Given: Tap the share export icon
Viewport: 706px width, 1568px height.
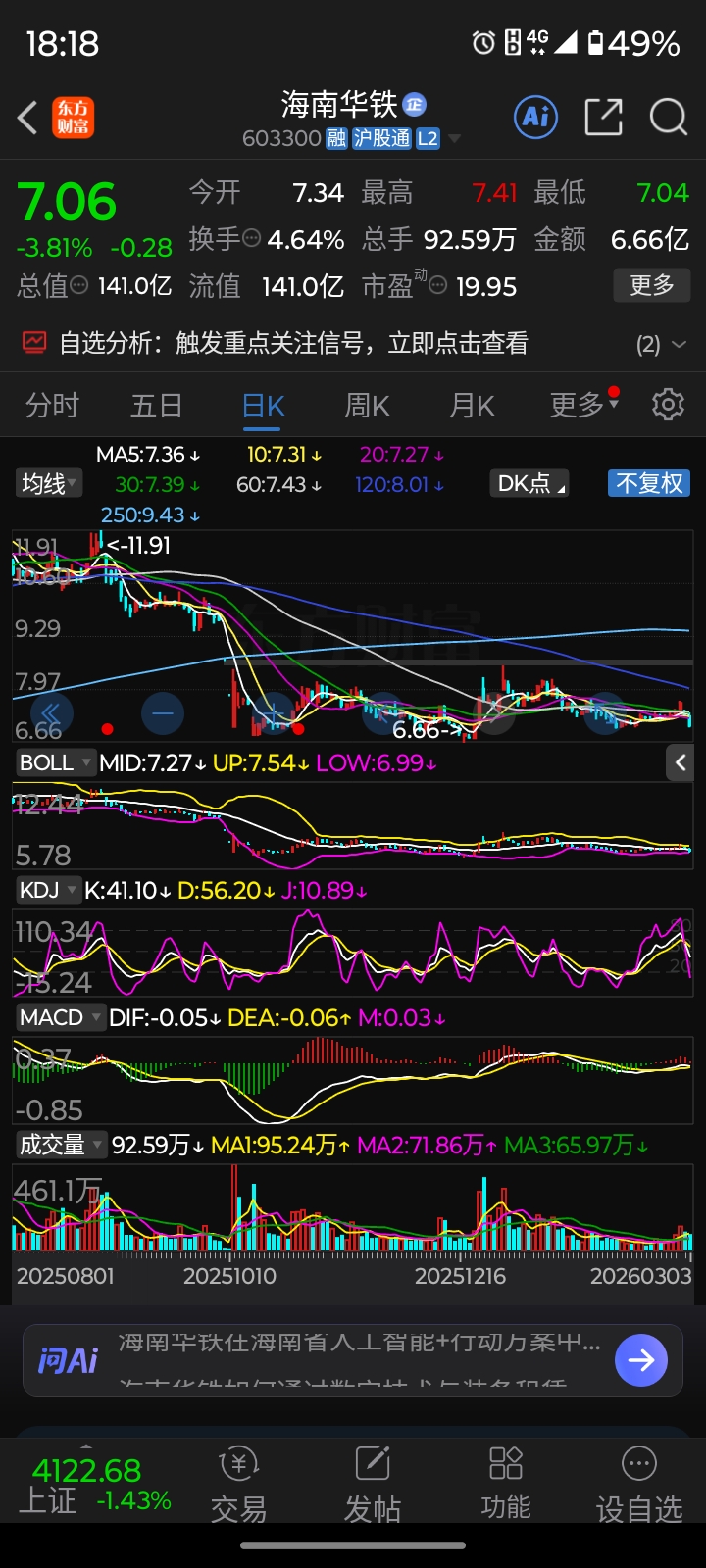Looking at the screenshot, I should click(x=603, y=117).
